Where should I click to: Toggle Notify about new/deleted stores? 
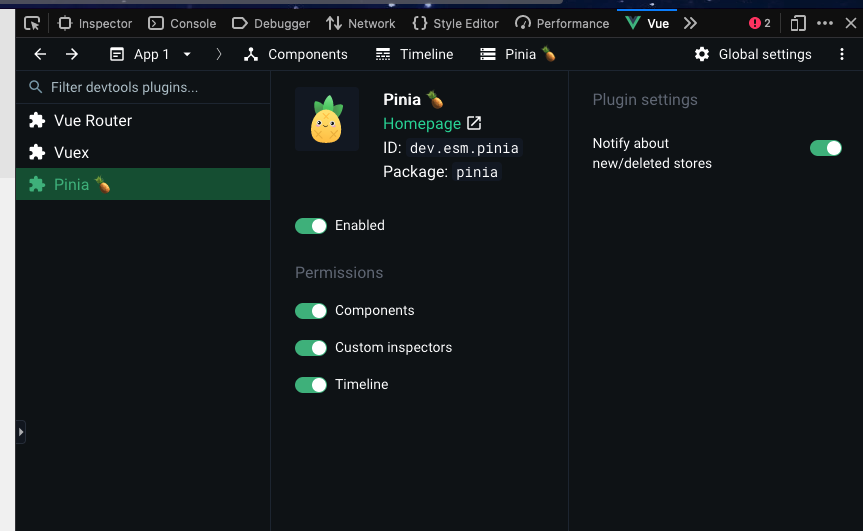[x=825, y=148]
